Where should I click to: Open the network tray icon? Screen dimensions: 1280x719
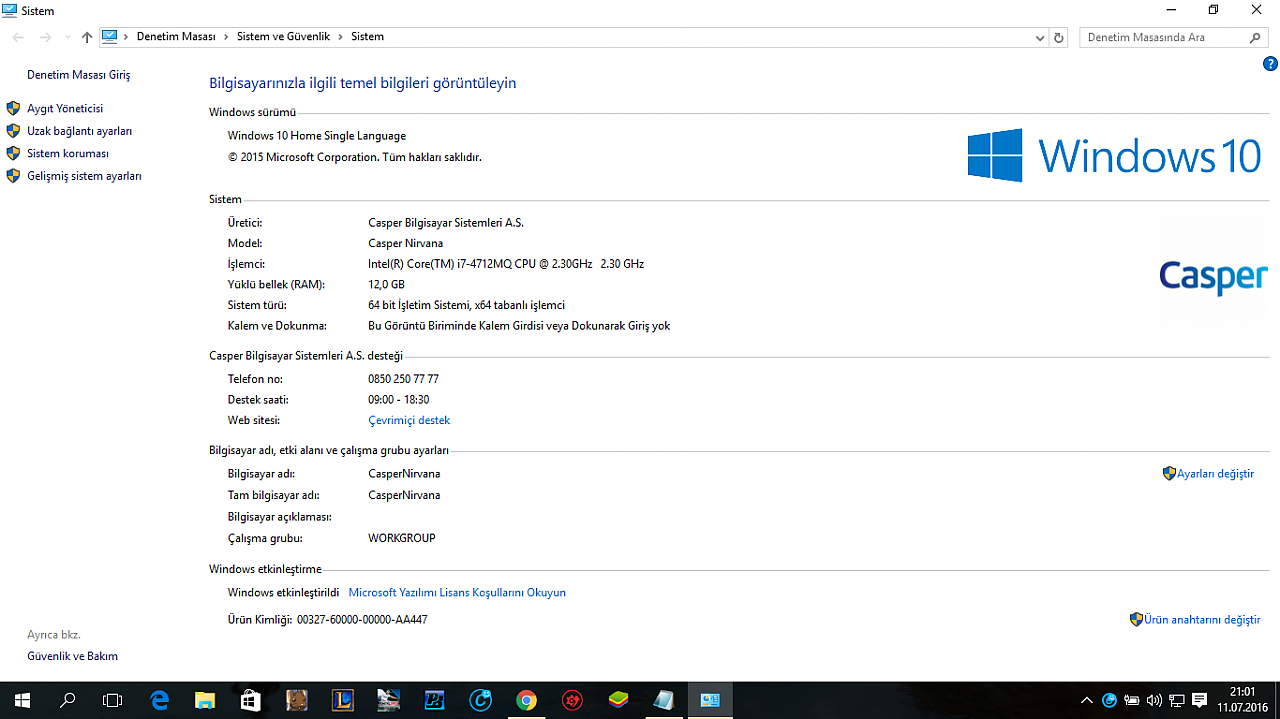click(x=1177, y=701)
